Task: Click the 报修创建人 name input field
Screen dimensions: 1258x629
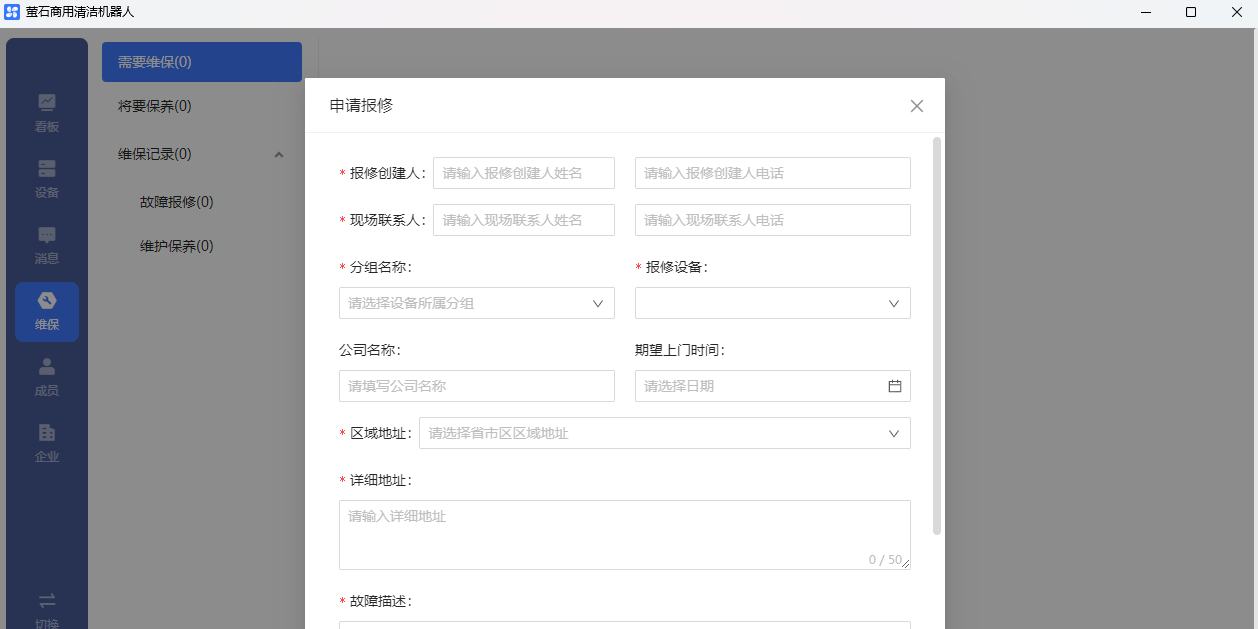Action: (x=523, y=173)
